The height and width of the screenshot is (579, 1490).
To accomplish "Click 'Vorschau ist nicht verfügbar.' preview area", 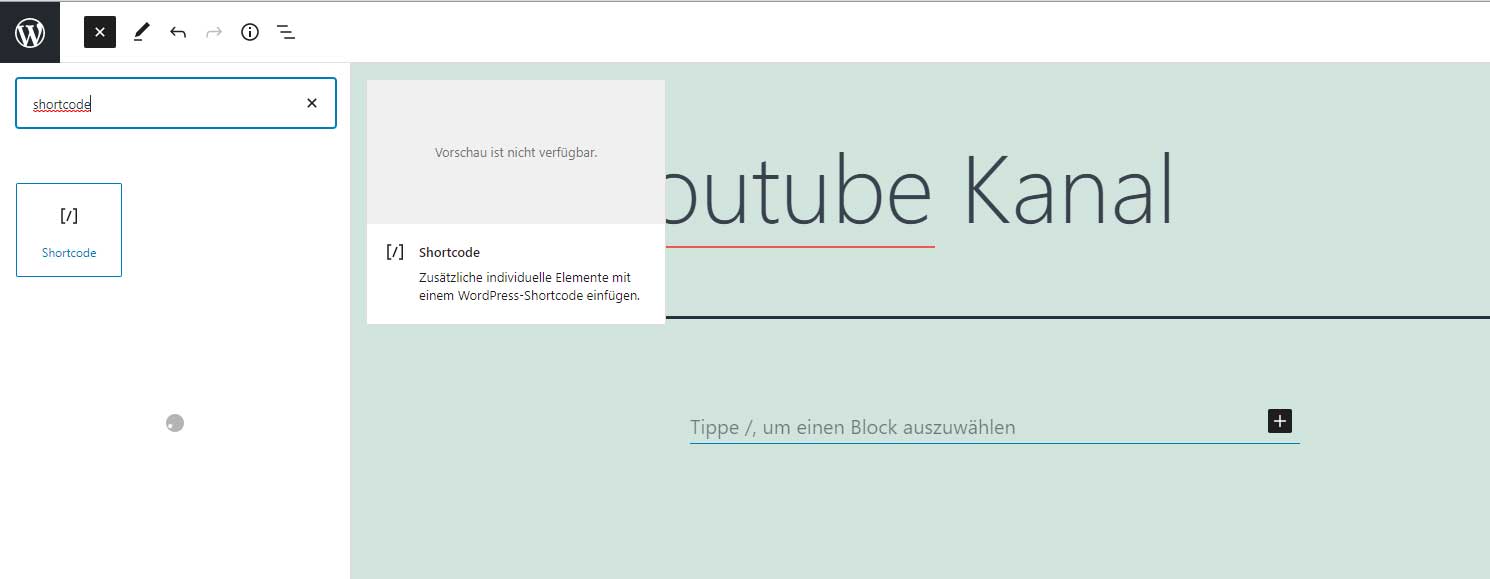I will [x=516, y=152].
